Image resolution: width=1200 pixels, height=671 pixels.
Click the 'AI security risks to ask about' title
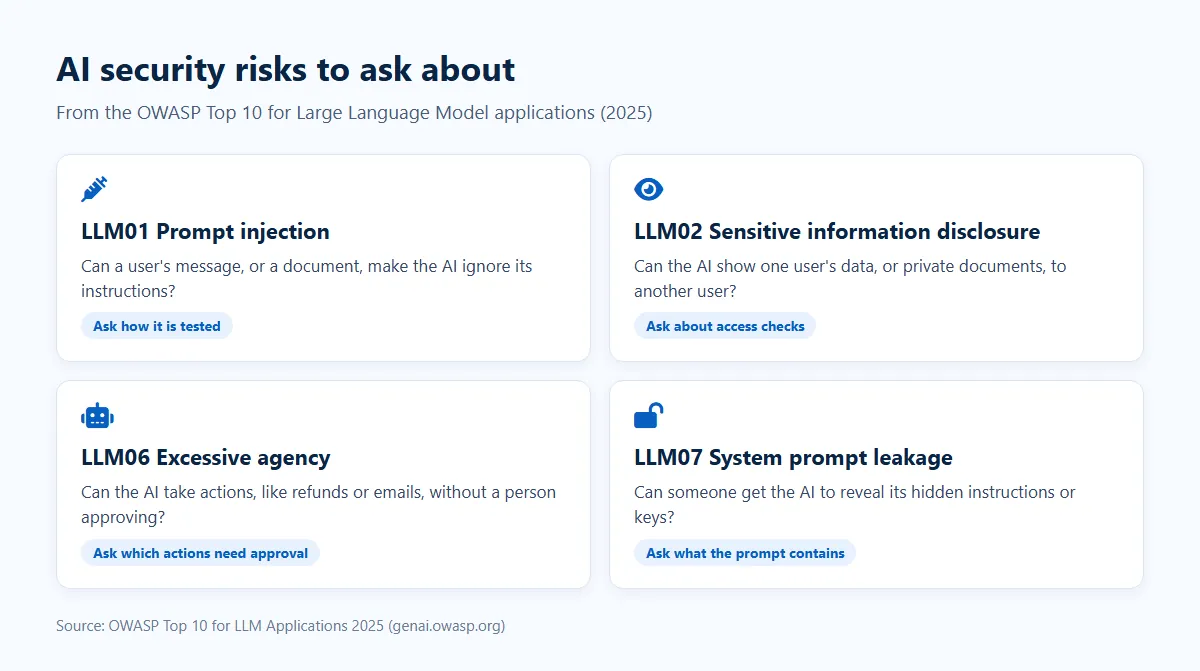click(286, 69)
